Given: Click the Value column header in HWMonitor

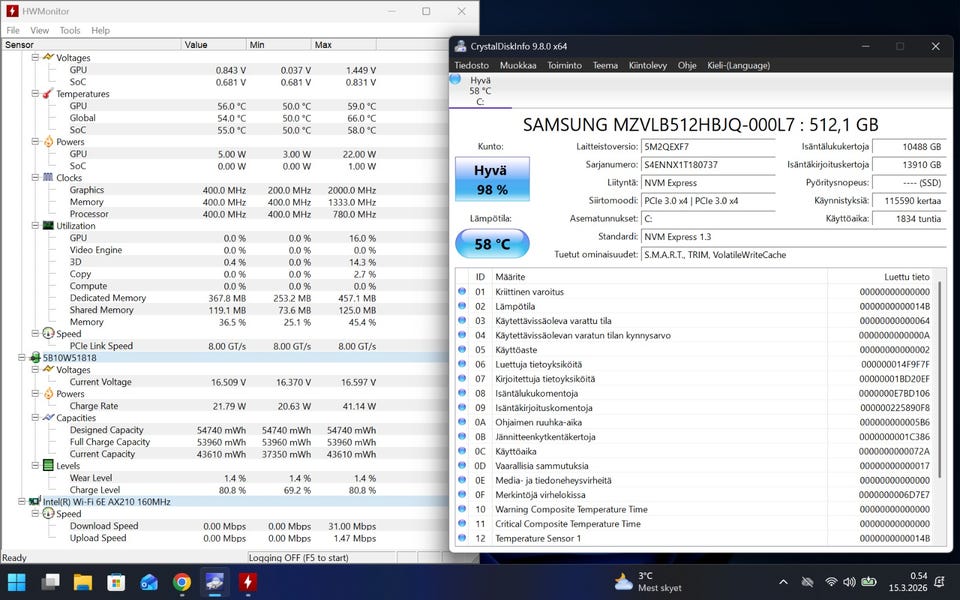Looking at the screenshot, I should click(x=213, y=45).
